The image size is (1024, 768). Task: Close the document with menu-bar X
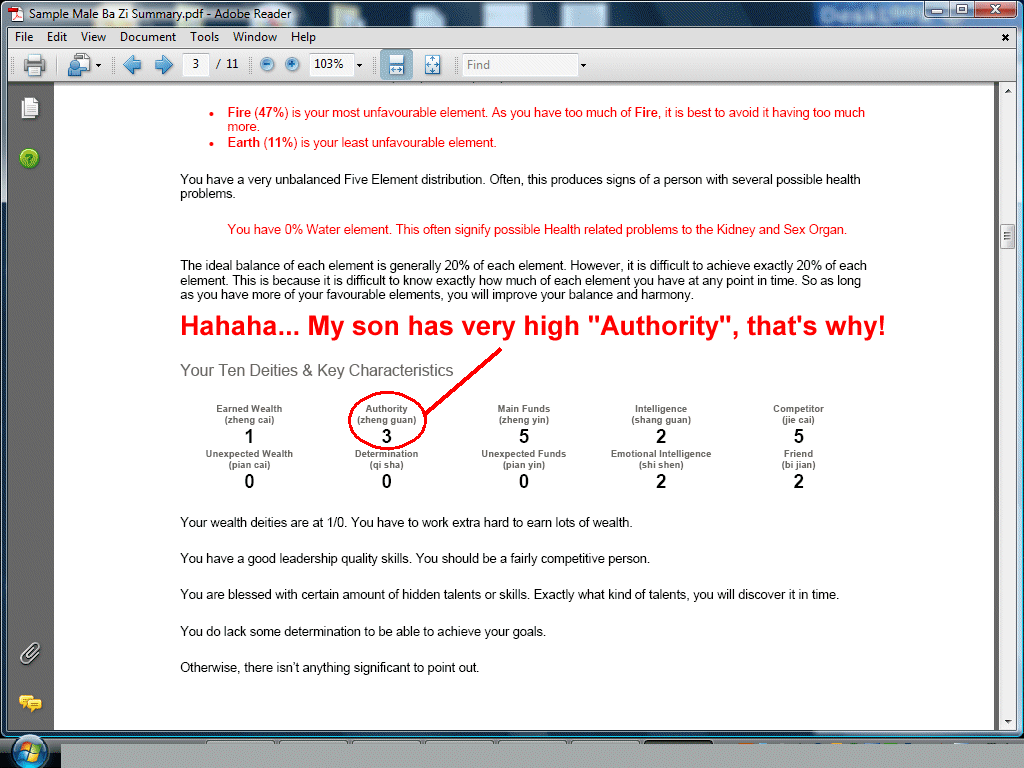tap(1005, 37)
